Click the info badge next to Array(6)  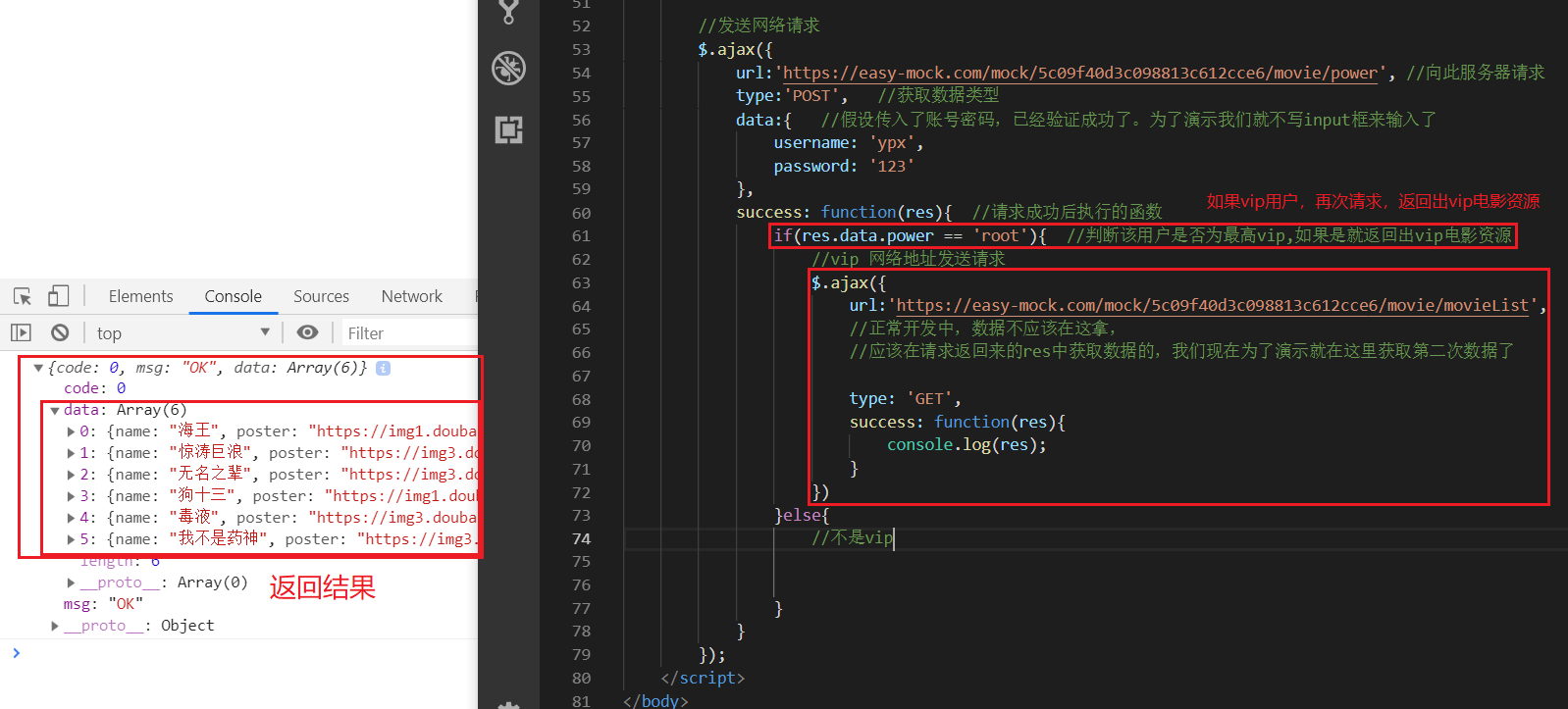click(384, 368)
